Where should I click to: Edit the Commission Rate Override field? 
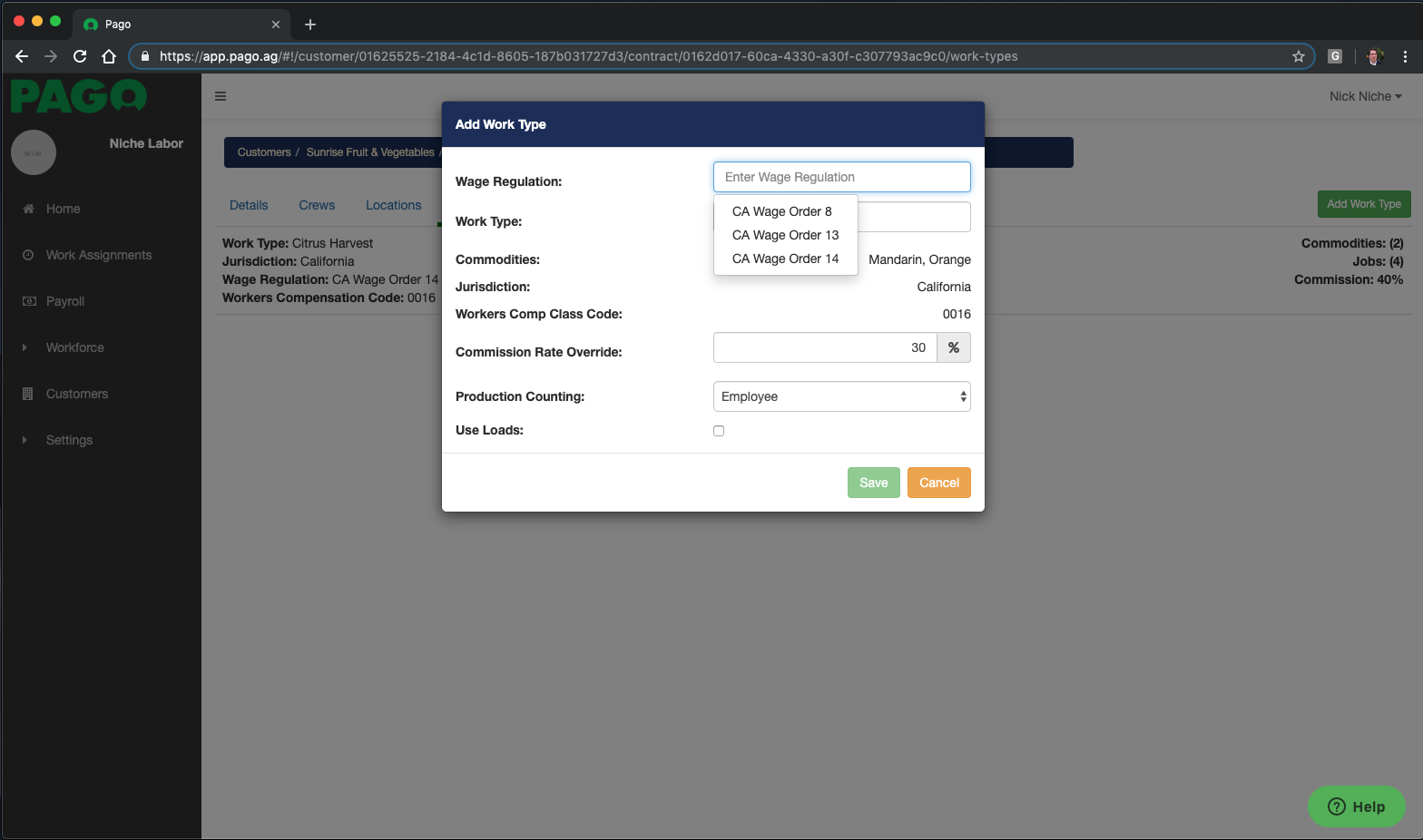[825, 347]
